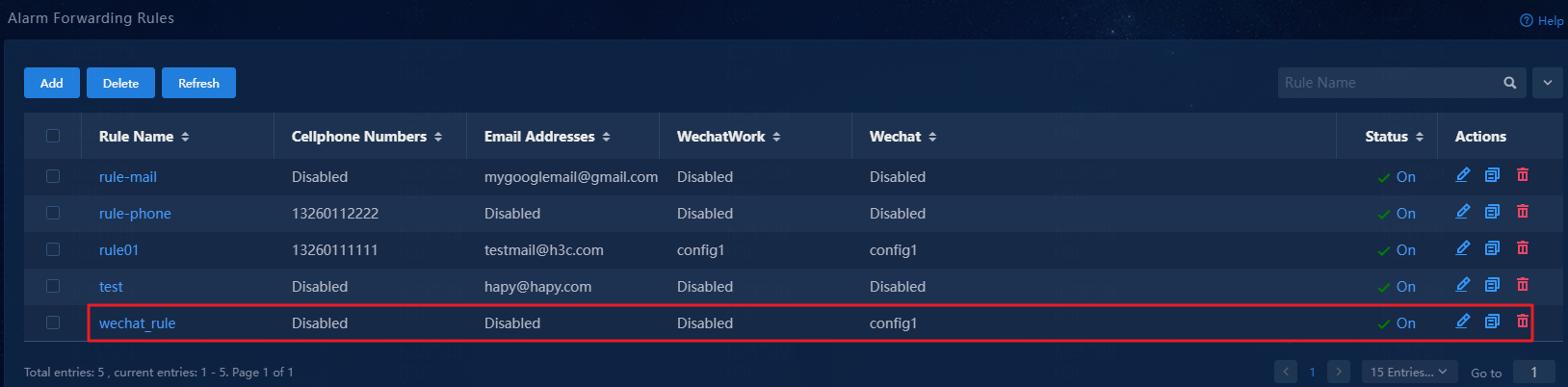
Task: Sort by WechatWork column
Action: 776,137
